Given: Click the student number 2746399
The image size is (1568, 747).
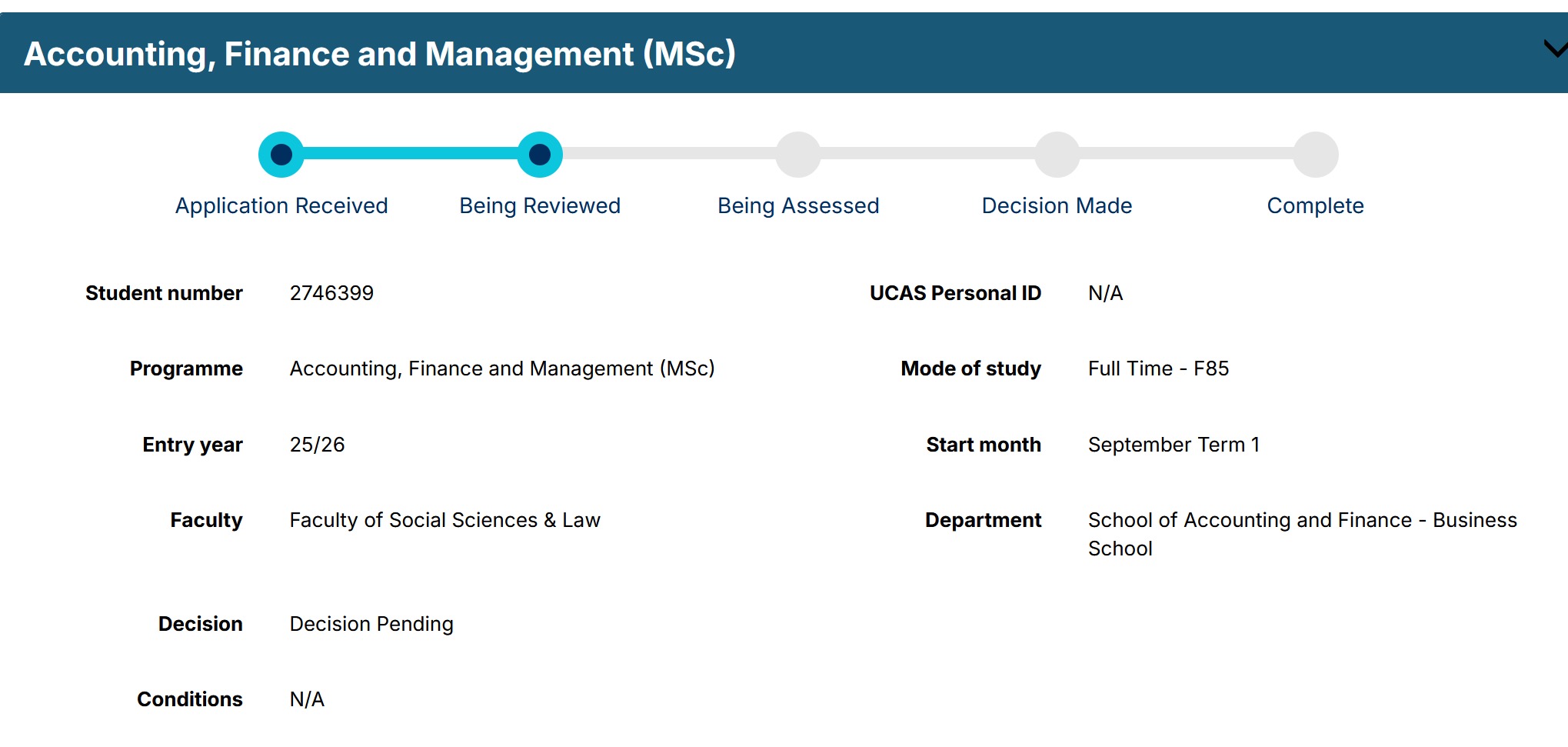Looking at the screenshot, I should click(331, 293).
